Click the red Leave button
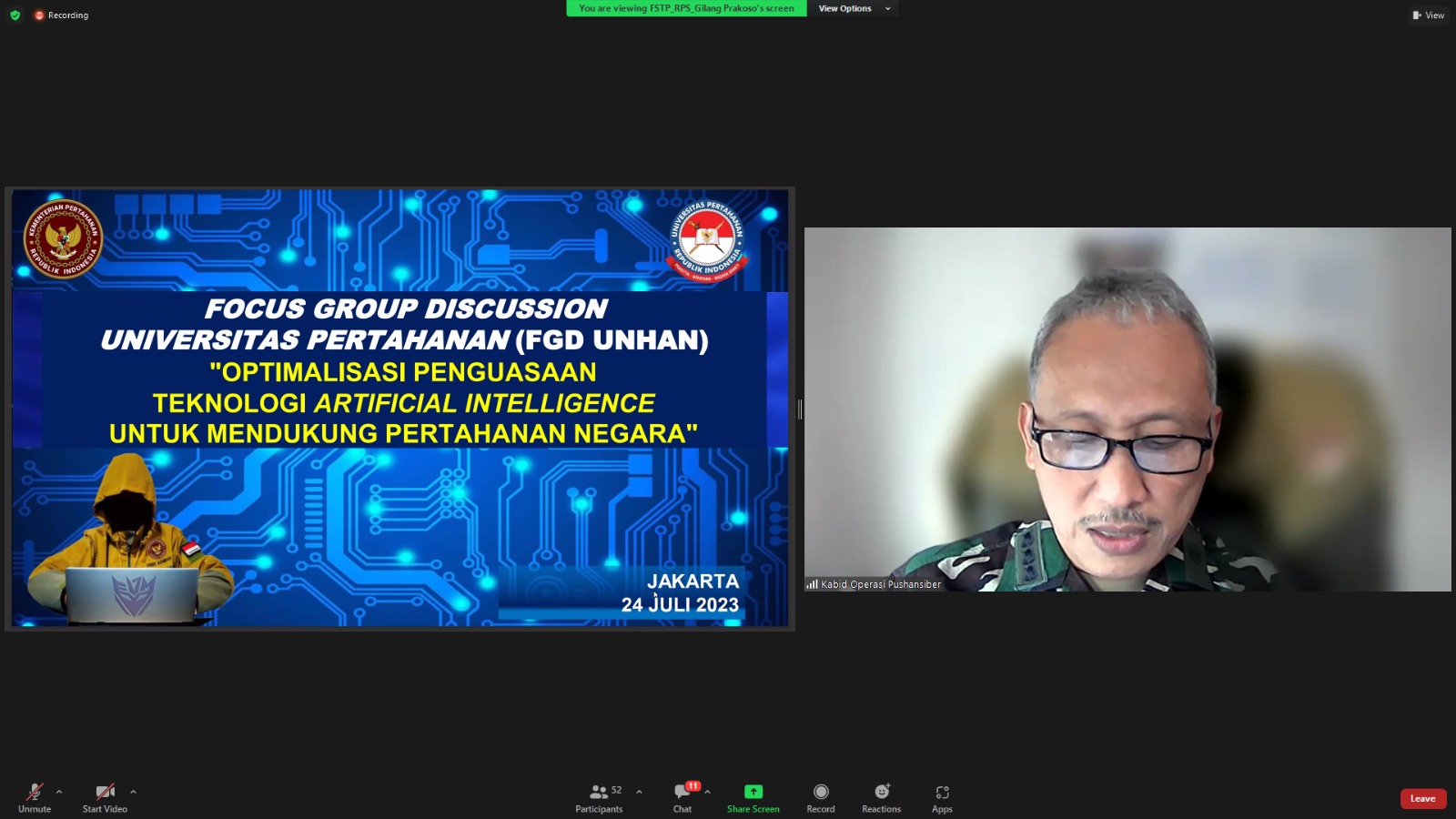Viewport: 1456px width, 819px height. point(1423,799)
